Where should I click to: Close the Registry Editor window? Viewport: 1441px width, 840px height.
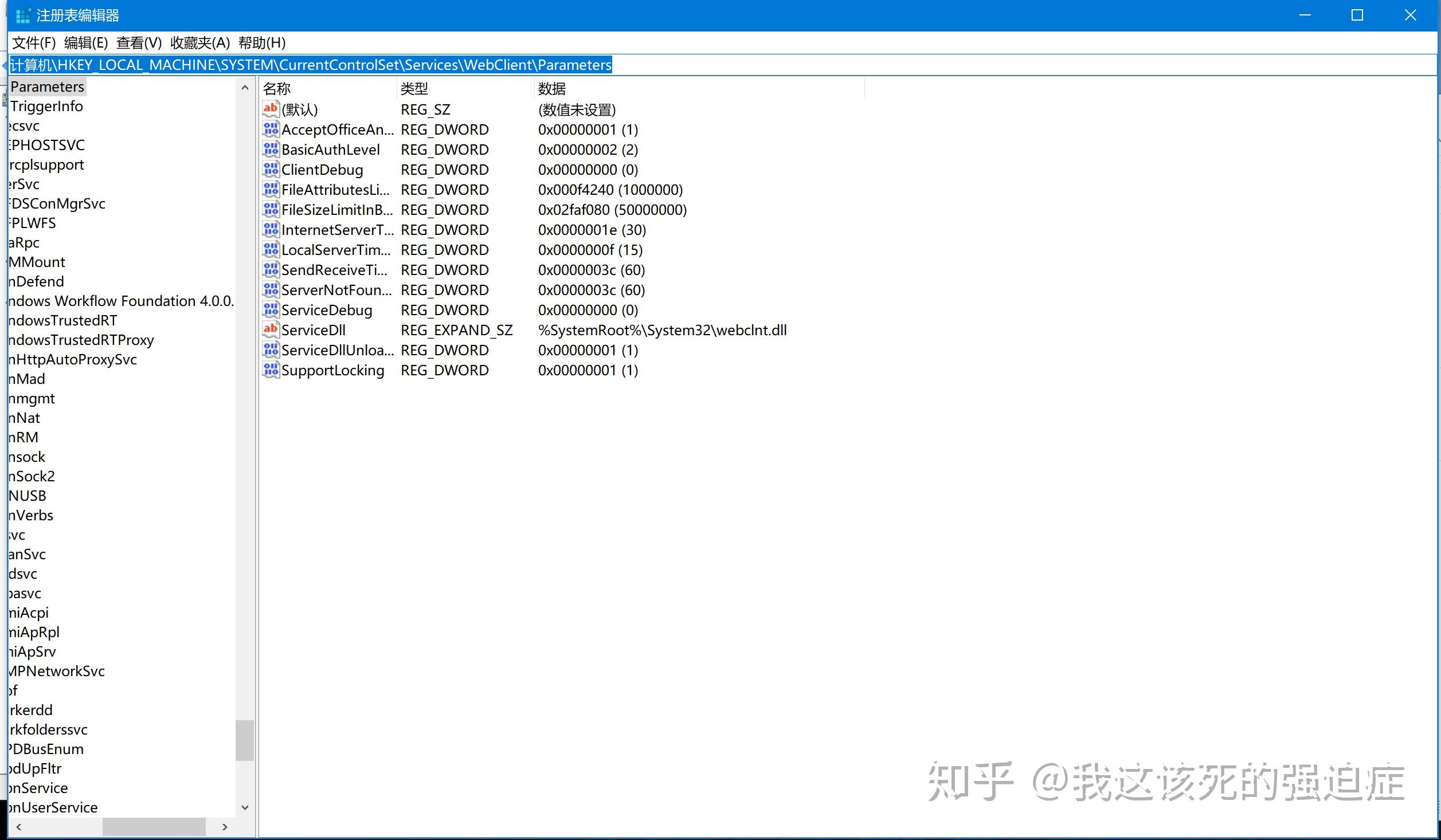pos(1411,15)
